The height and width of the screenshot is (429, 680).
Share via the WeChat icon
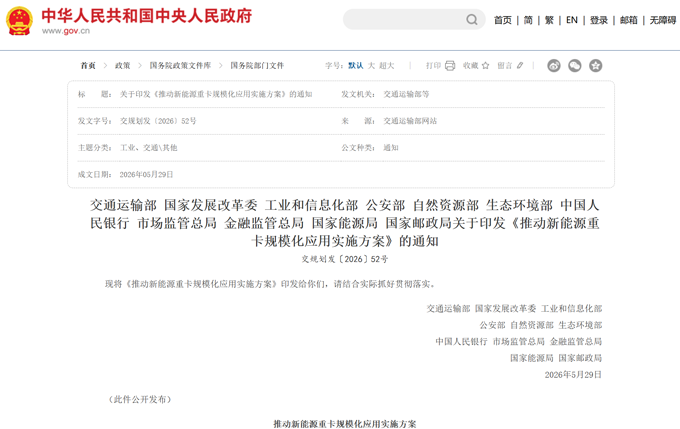(x=575, y=65)
